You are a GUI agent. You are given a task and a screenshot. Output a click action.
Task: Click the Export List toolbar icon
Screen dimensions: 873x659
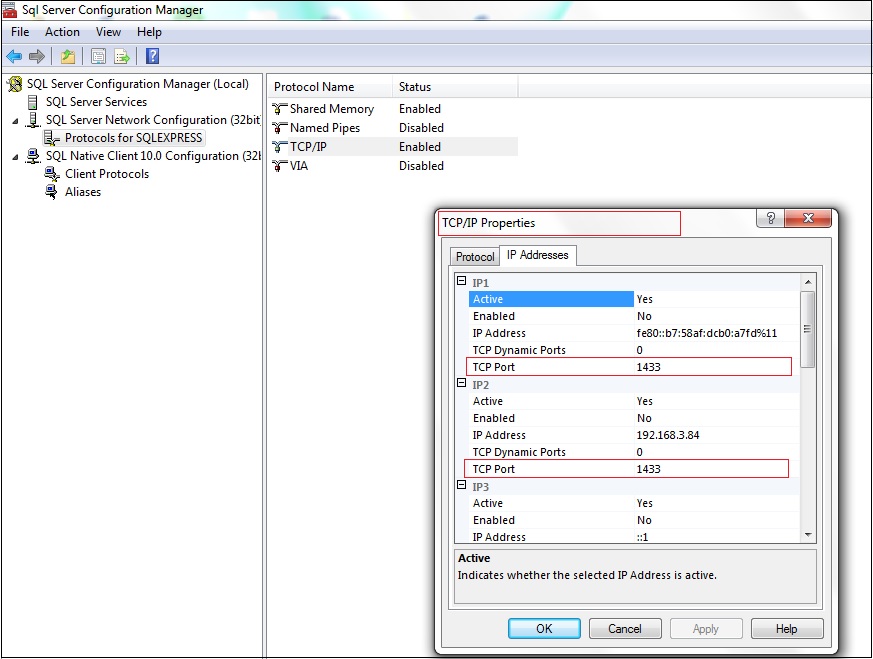tap(121, 56)
